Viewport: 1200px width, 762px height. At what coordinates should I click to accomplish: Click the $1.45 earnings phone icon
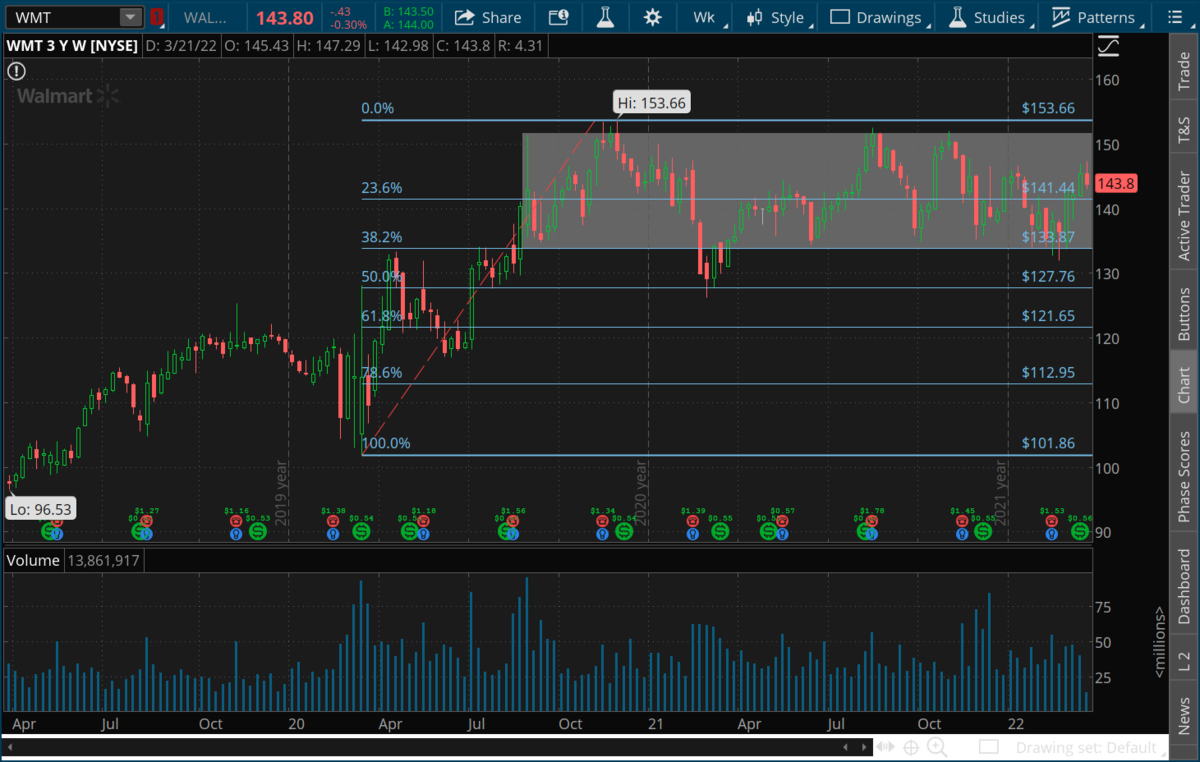[x=962, y=520]
